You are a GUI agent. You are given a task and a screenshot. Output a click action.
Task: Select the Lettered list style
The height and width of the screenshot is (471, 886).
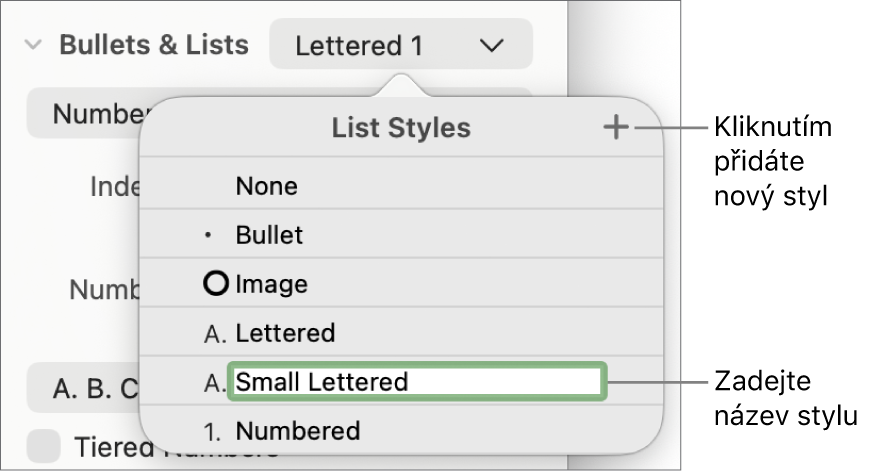[x=285, y=333]
